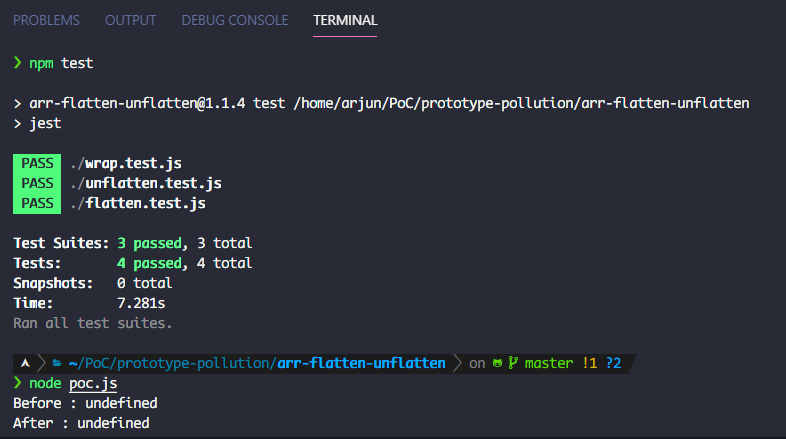Viewport: 786px width, 439px height.
Task: Click the PASS badge beside wrap.test.js
Action: tap(37, 163)
